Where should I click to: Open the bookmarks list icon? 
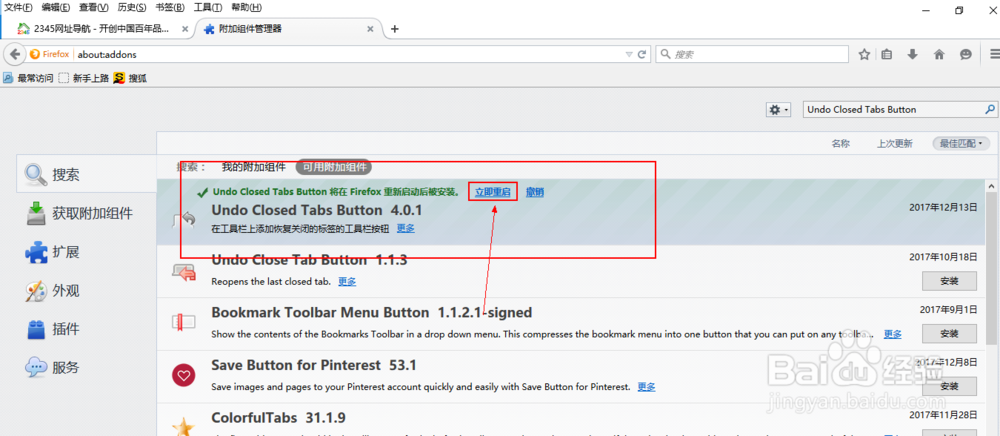(886, 55)
